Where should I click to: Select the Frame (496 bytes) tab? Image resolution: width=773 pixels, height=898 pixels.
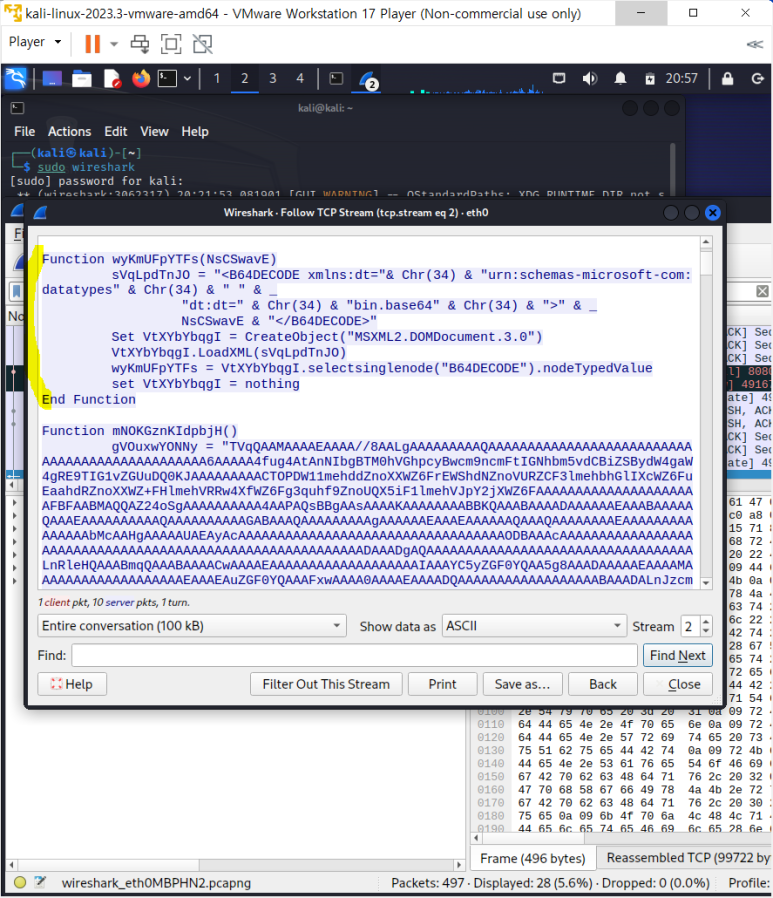pyautogui.click(x=533, y=858)
